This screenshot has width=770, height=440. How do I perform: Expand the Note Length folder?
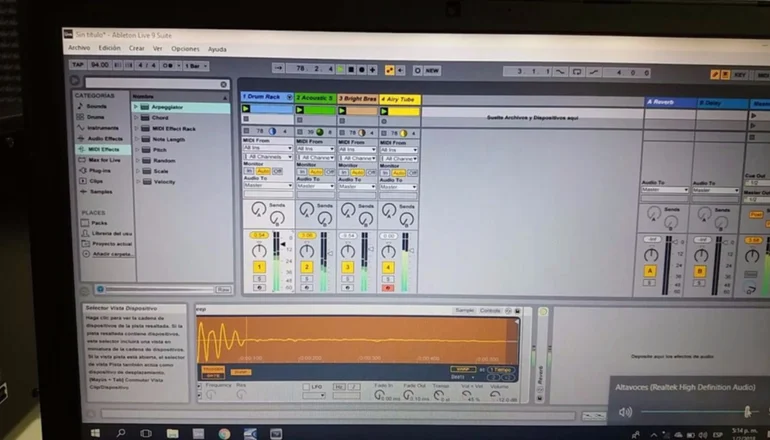coord(137,139)
